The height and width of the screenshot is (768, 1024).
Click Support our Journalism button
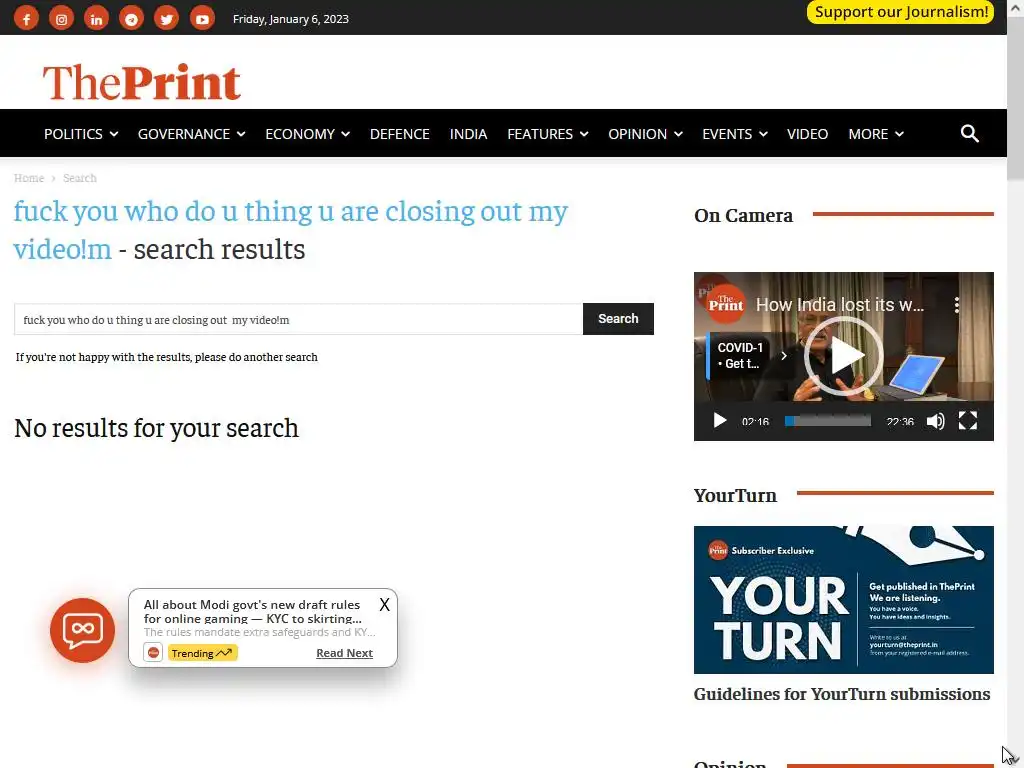901,12
